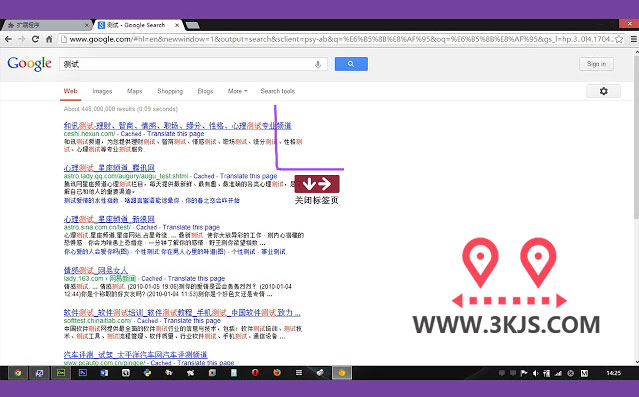Switch to the 扩展程序 extensions tab
The width and height of the screenshot is (639, 397).
coord(46,25)
